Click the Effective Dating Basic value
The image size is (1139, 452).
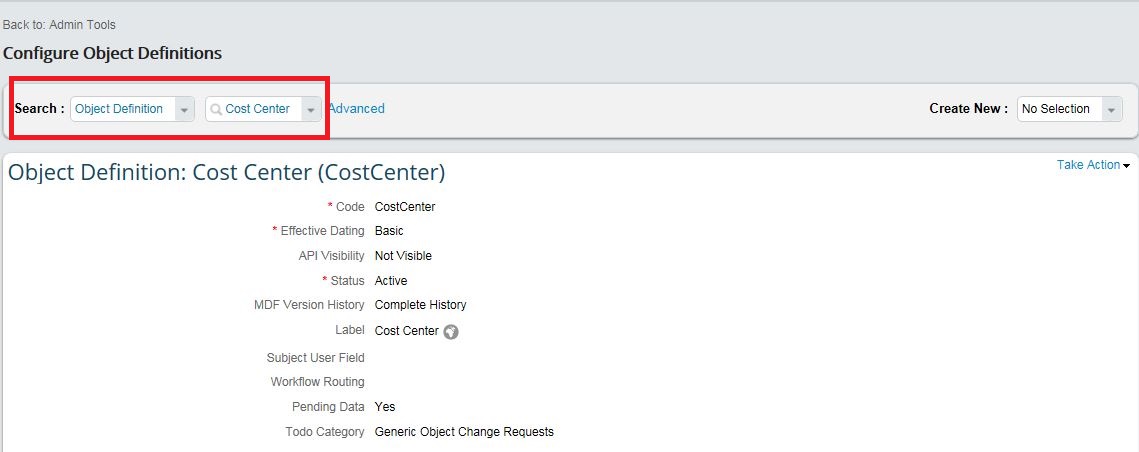(389, 231)
